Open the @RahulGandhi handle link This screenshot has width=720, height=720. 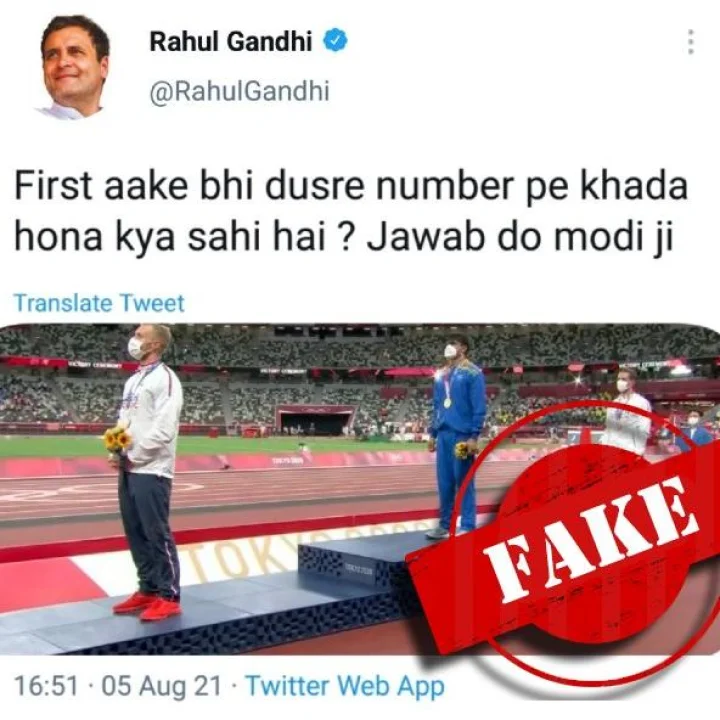[240, 90]
